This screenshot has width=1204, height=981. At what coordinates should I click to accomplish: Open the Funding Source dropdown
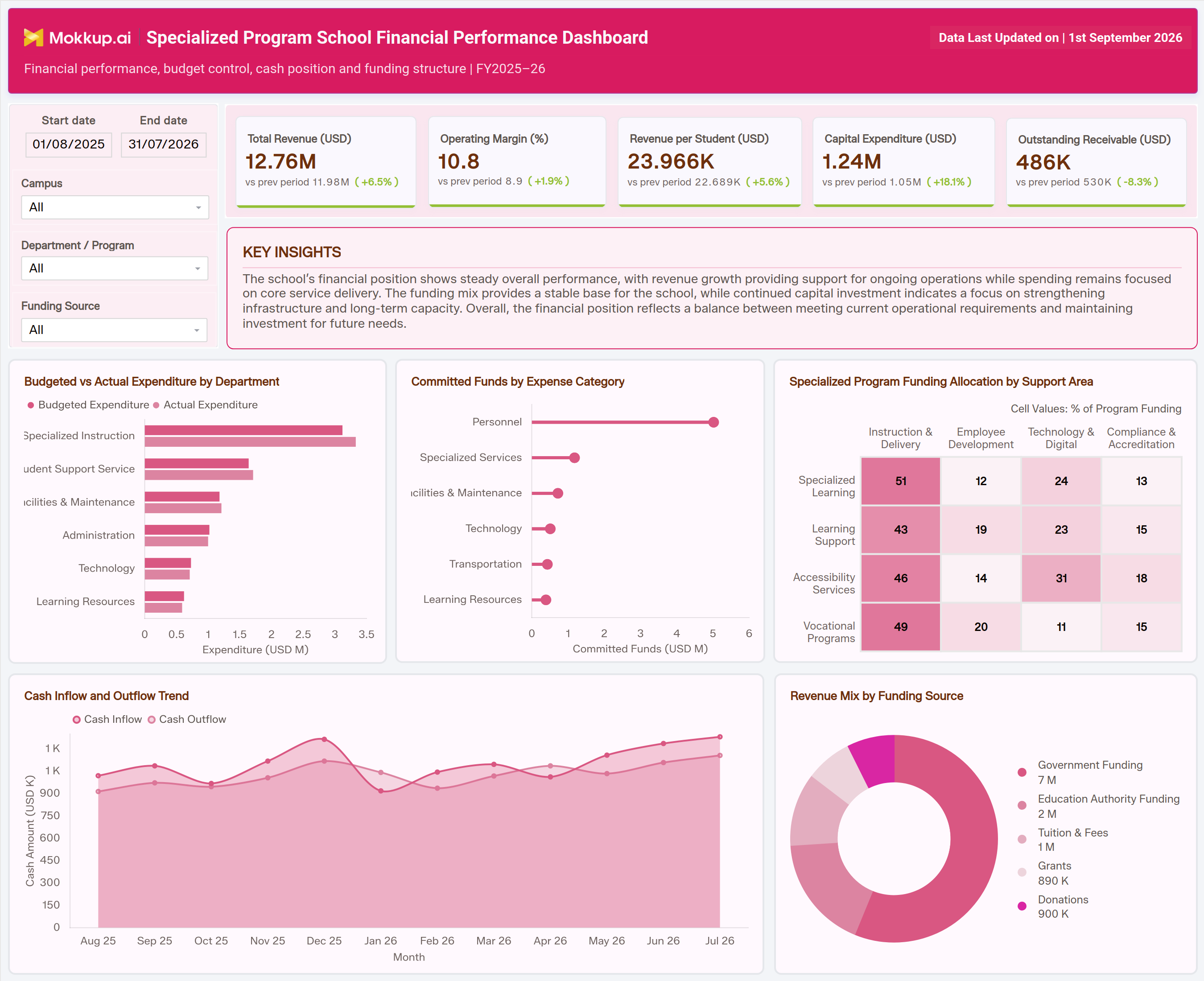[114, 330]
